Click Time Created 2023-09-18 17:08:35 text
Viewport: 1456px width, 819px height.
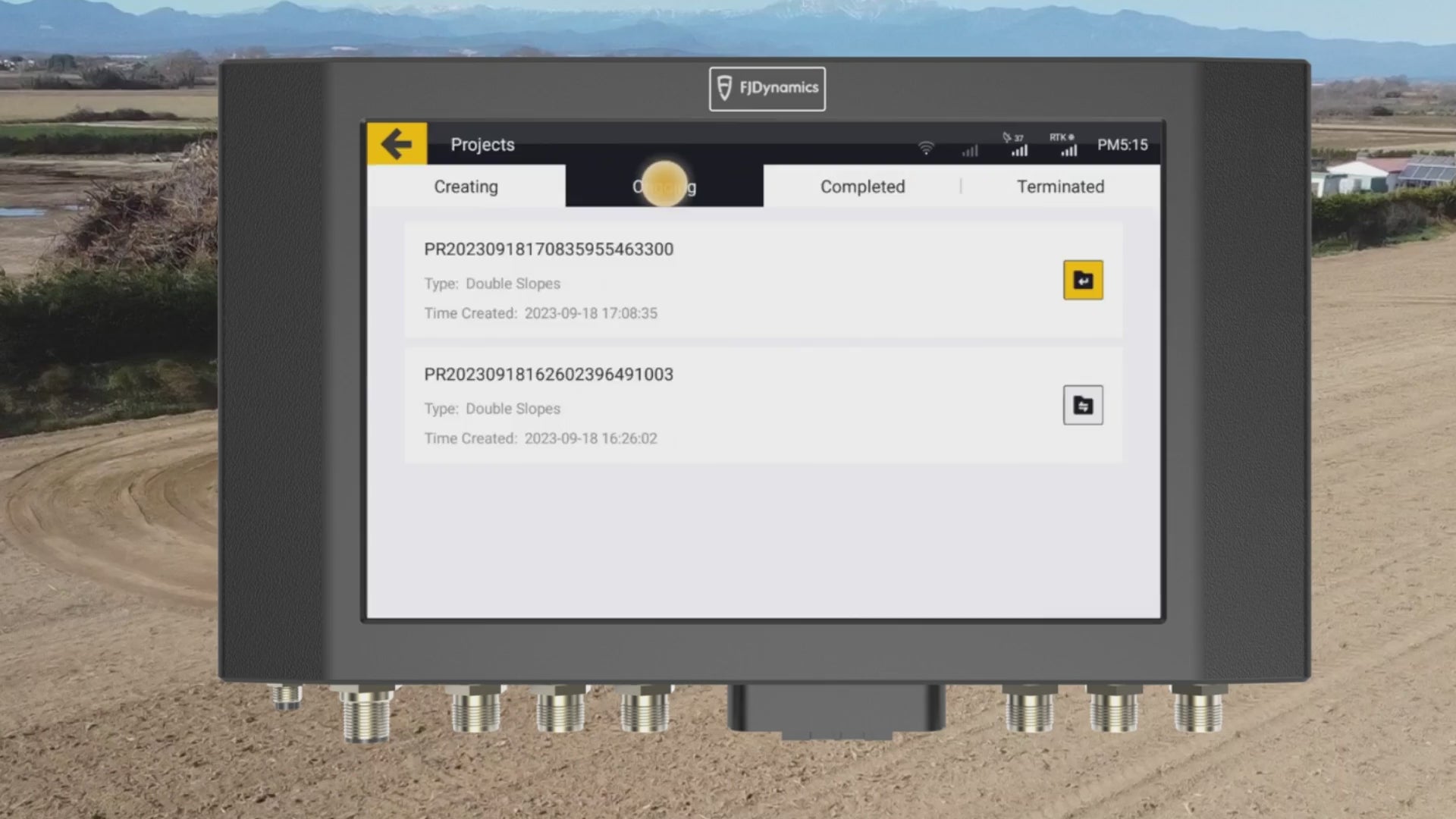(x=540, y=313)
